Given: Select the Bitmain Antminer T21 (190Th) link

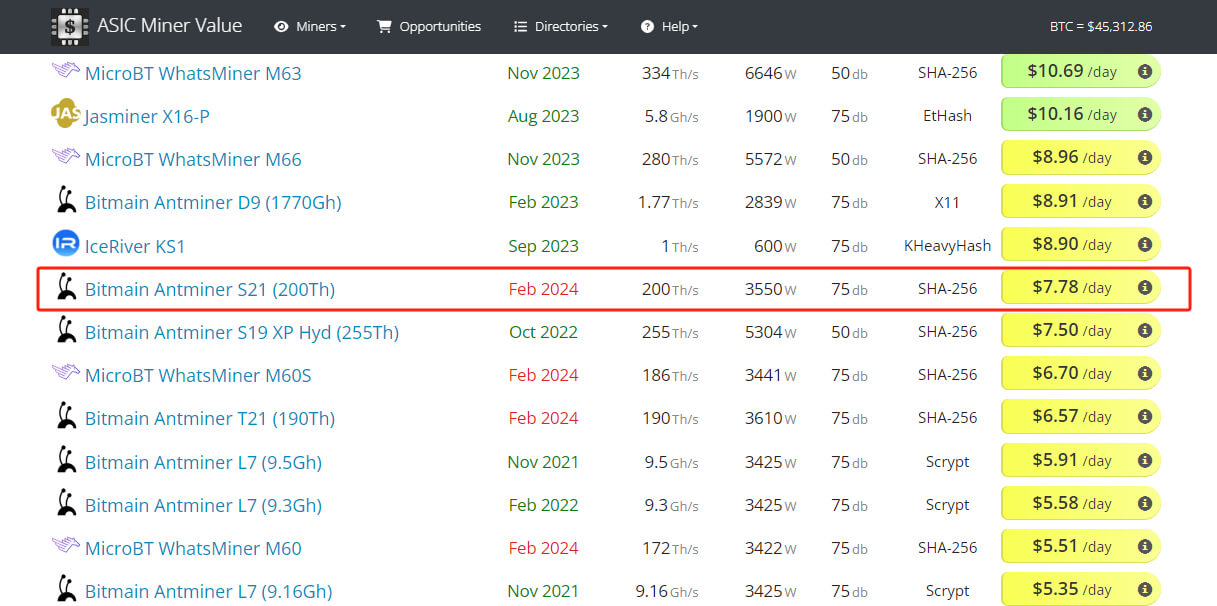Looking at the screenshot, I should (209, 419).
